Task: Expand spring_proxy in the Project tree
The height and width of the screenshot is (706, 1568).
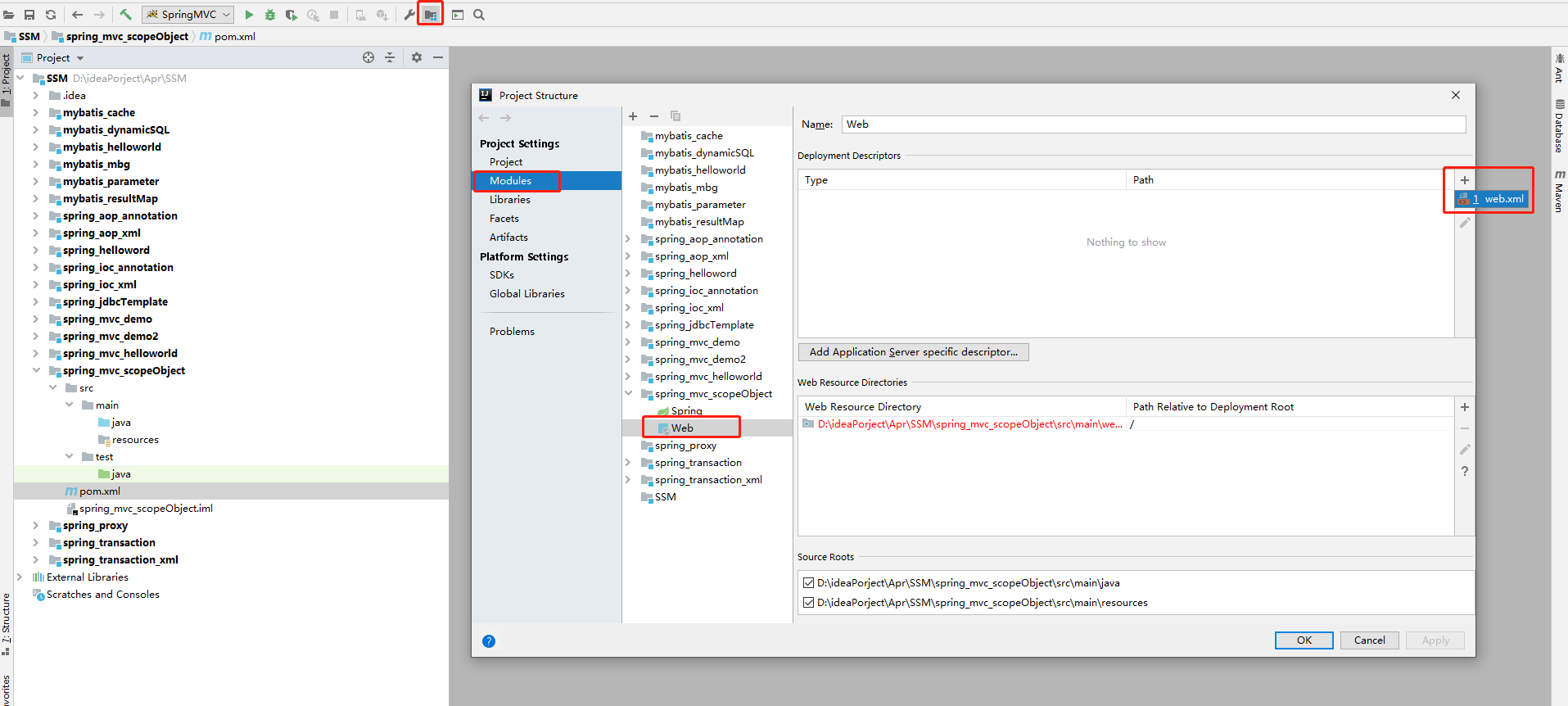Action: tap(36, 526)
